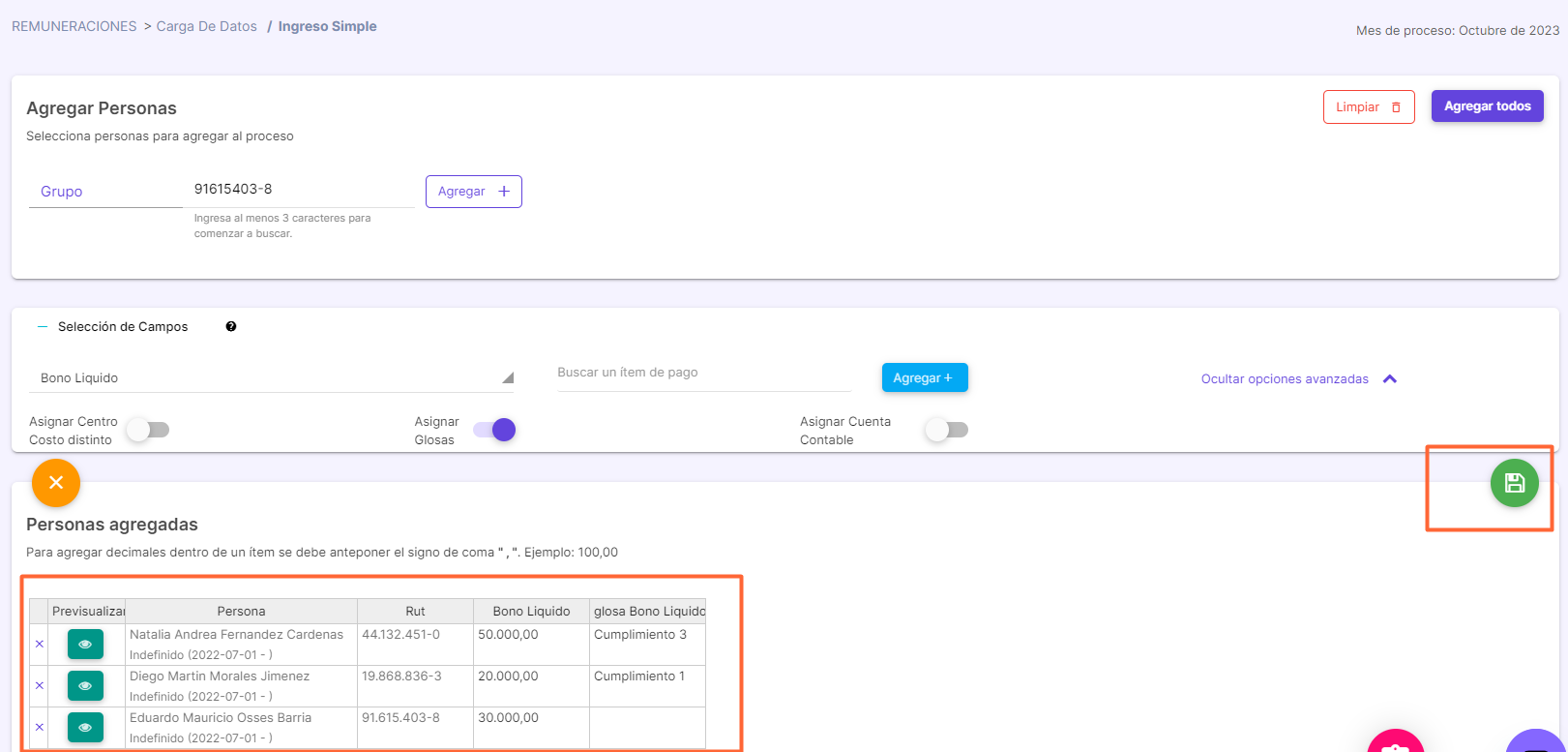
Task: Click the orange X cancel button
Action: point(56,483)
